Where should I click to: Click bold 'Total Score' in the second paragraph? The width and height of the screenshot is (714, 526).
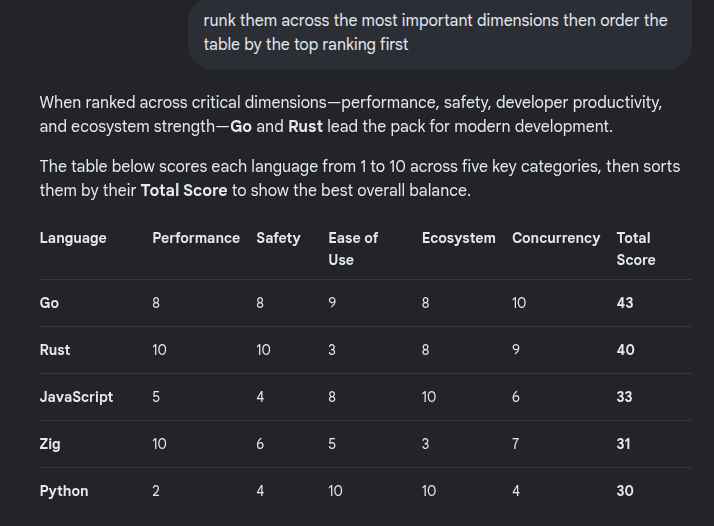[x=184, y=190]
